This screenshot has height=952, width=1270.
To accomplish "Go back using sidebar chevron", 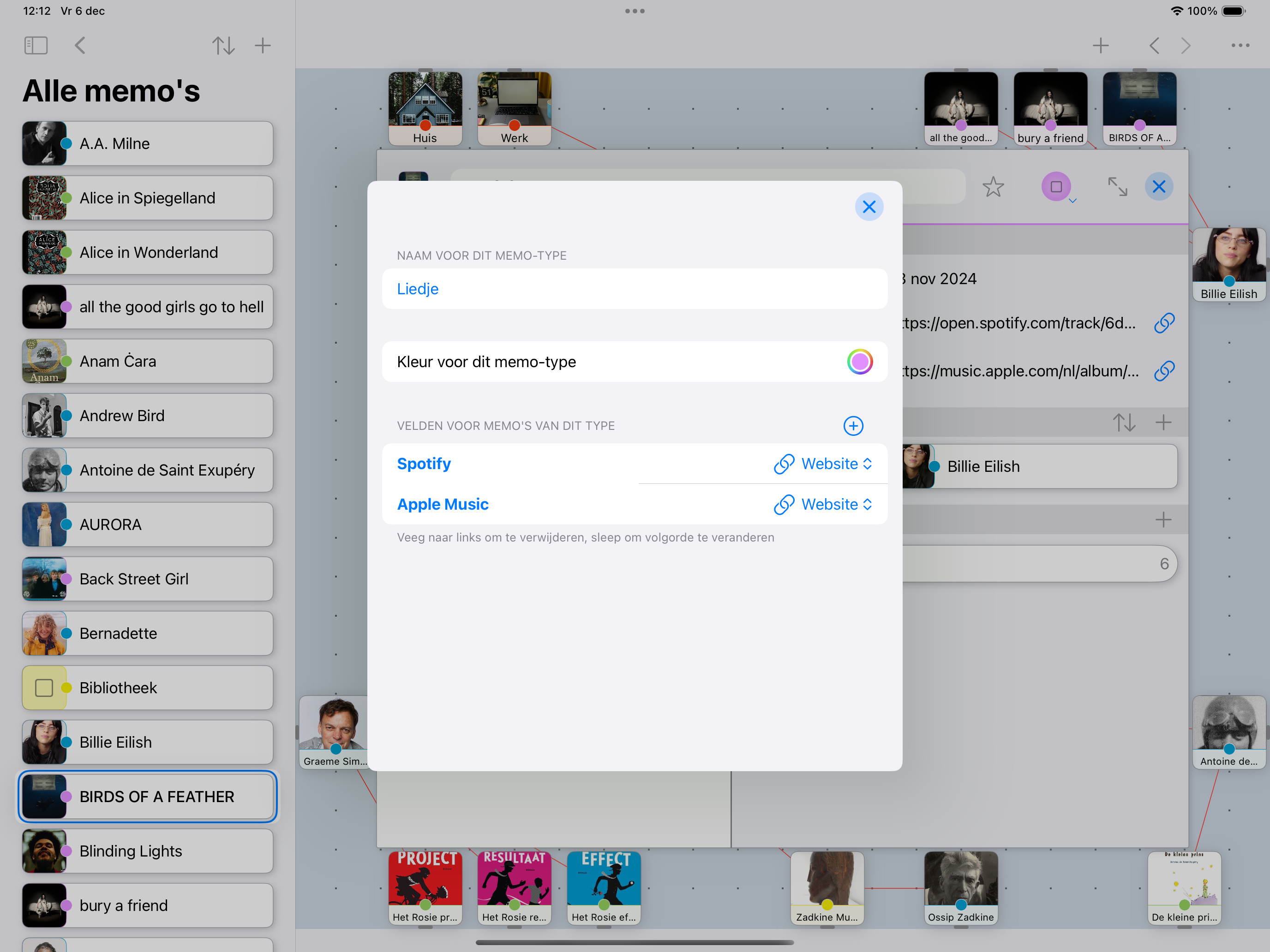I will click(80, 45).
